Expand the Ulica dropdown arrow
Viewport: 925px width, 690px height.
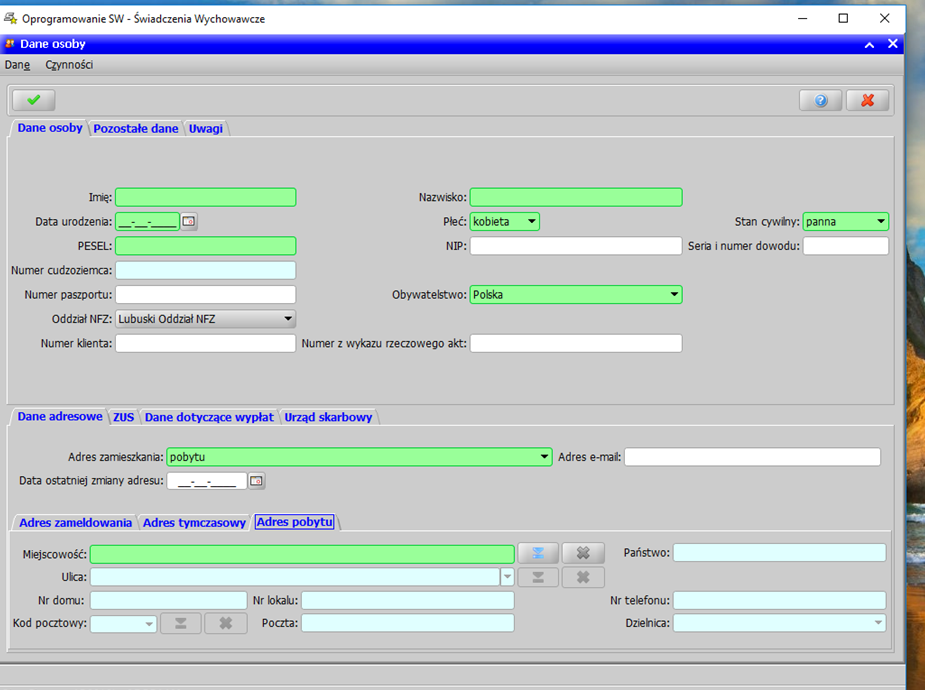[507, 577]
